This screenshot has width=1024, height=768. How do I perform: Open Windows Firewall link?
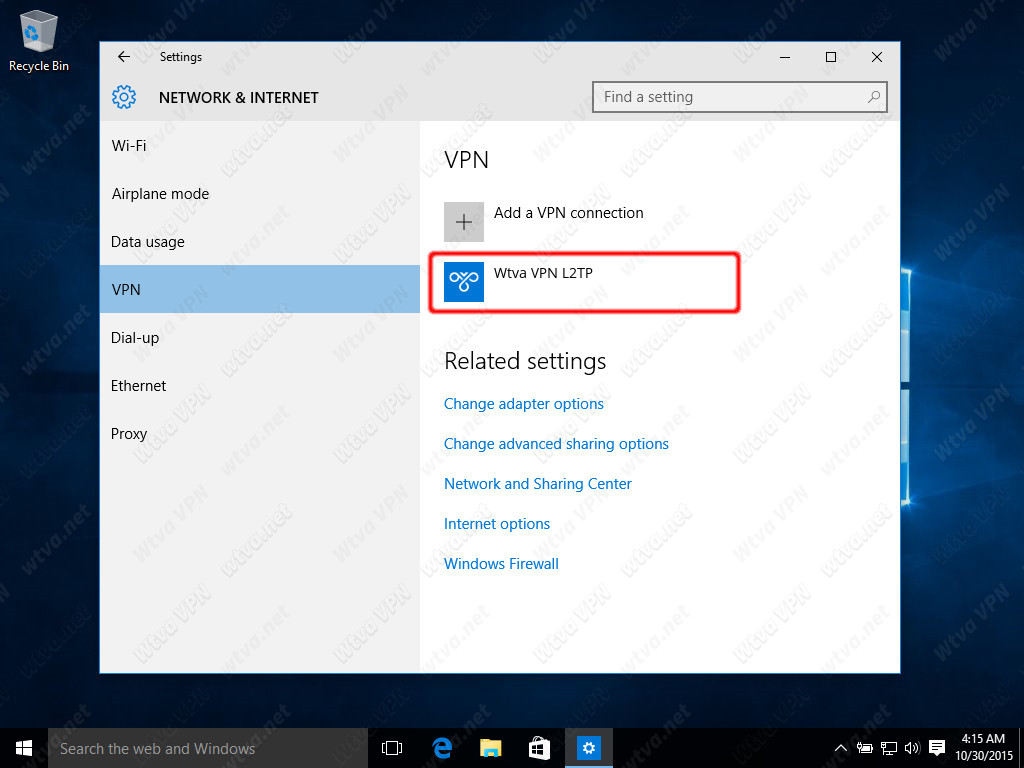click(x=502, y=564)
